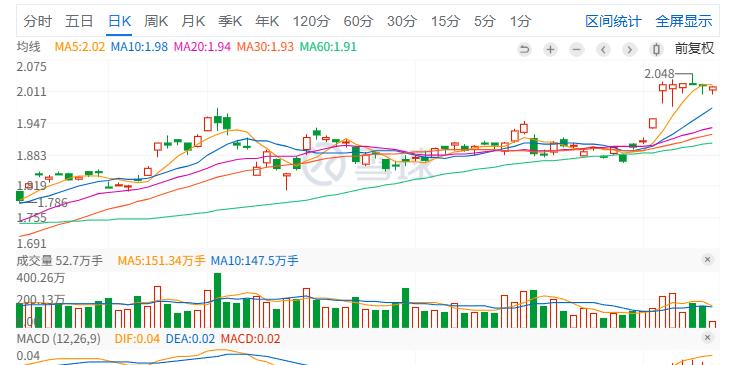739x365 pixels.
Task: Open the 五日 five-day chart tab
Action: coord(79,21)
